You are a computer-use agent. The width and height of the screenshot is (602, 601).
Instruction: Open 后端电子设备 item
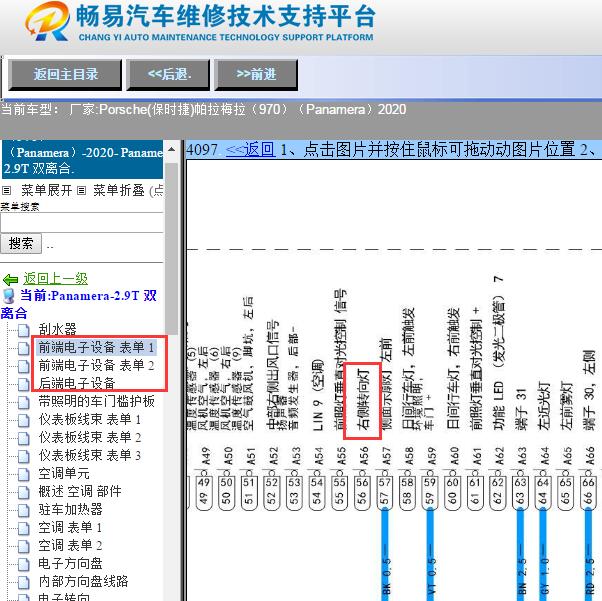[77, 383]
